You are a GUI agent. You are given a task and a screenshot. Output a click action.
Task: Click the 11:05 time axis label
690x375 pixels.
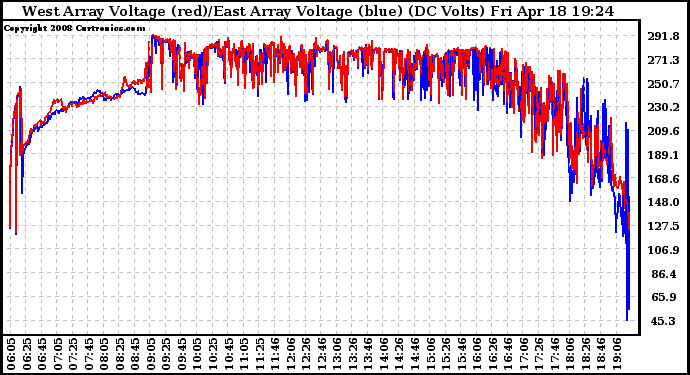[244, 354]
